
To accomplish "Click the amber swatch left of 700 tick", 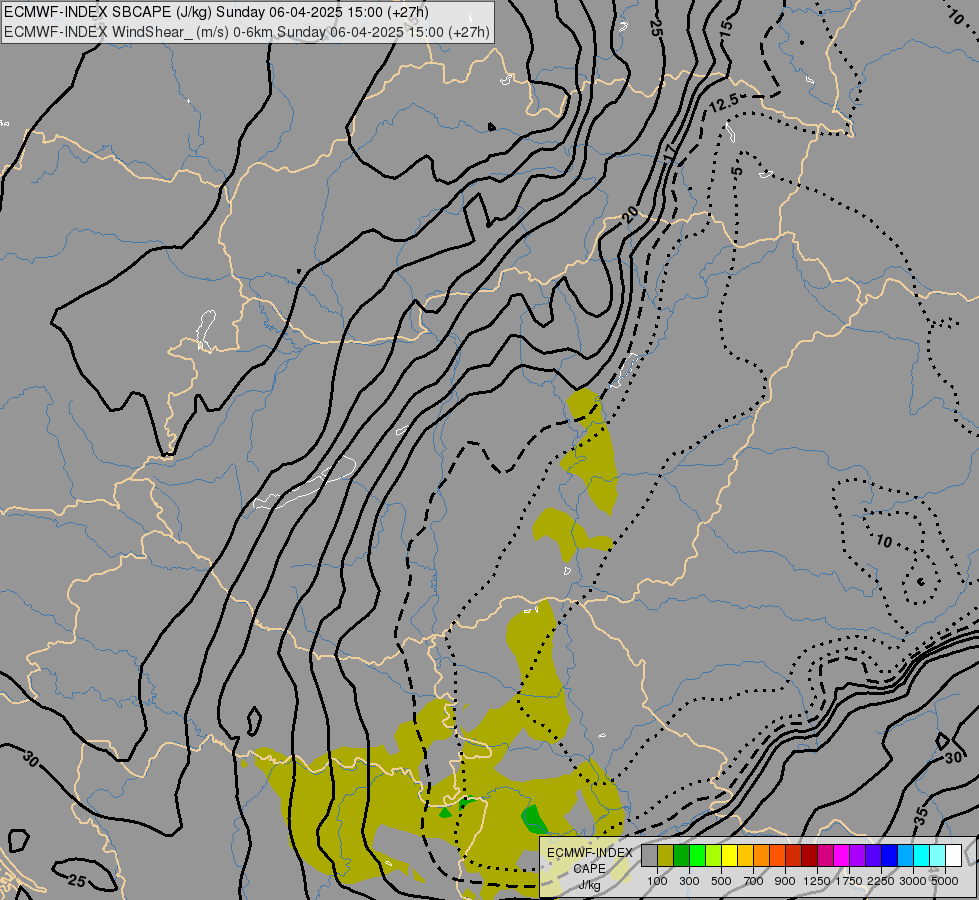I will tap(745, 856).
